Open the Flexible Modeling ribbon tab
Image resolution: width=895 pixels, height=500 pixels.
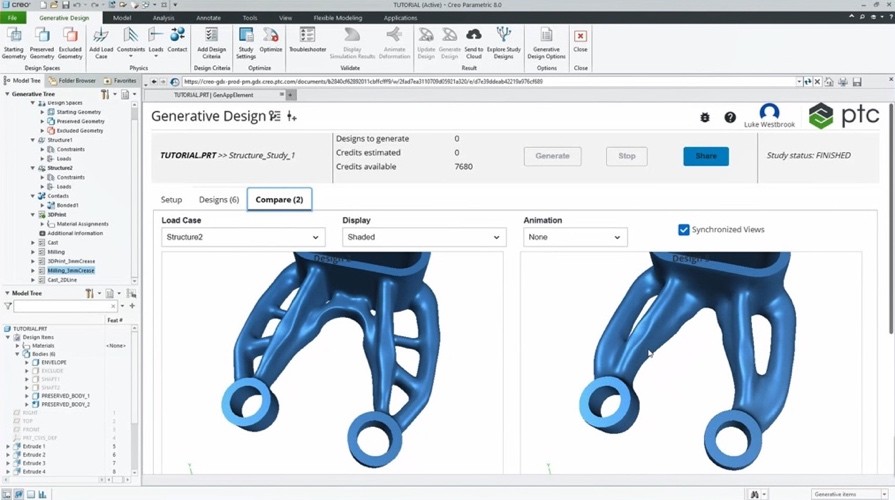[337, 18]
